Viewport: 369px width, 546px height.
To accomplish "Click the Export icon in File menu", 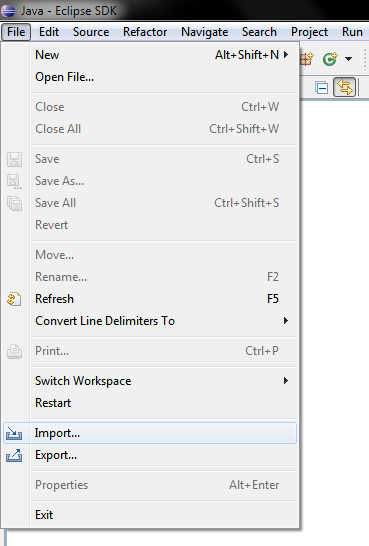I will [14, 455].
